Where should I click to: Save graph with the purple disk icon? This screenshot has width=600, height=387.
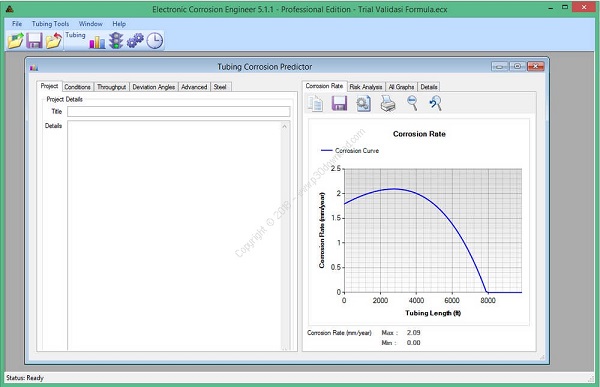pyautogui.click(x=339, y=104)
